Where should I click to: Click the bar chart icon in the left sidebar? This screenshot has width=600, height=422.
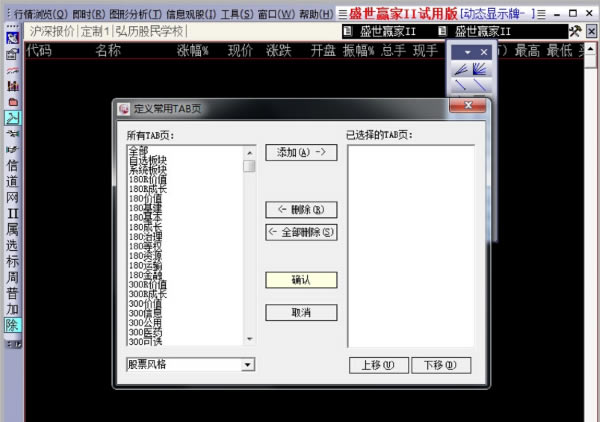tap(13, 86)
